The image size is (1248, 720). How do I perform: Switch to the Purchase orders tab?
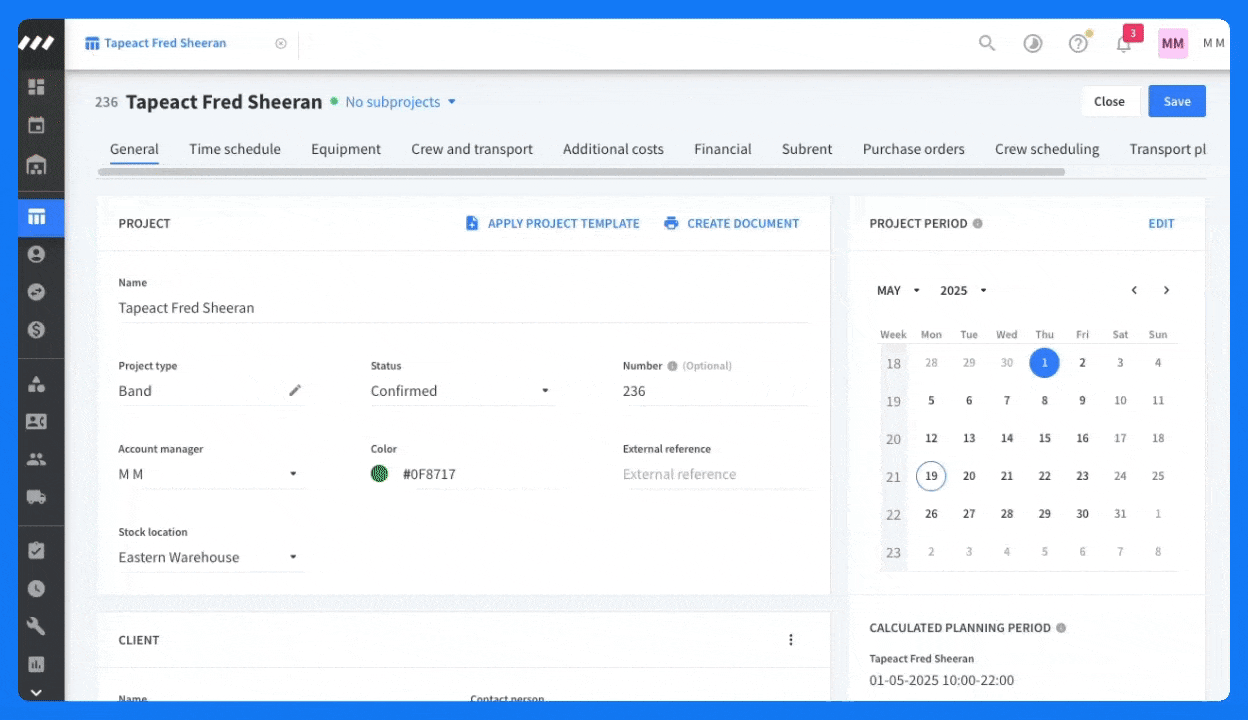point(914,149)
